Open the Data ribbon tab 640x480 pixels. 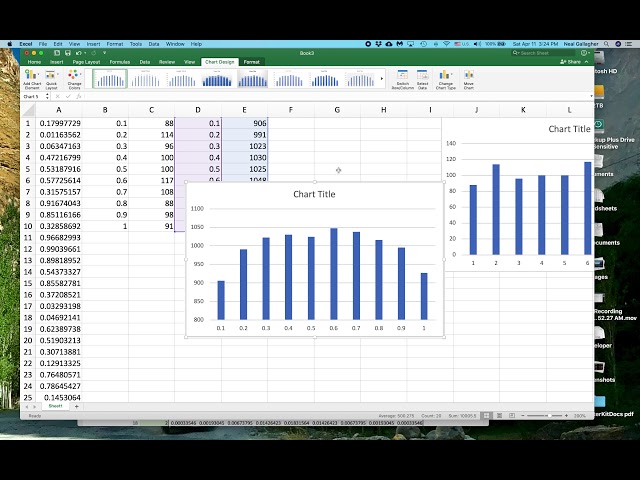[x=144, y=62]
